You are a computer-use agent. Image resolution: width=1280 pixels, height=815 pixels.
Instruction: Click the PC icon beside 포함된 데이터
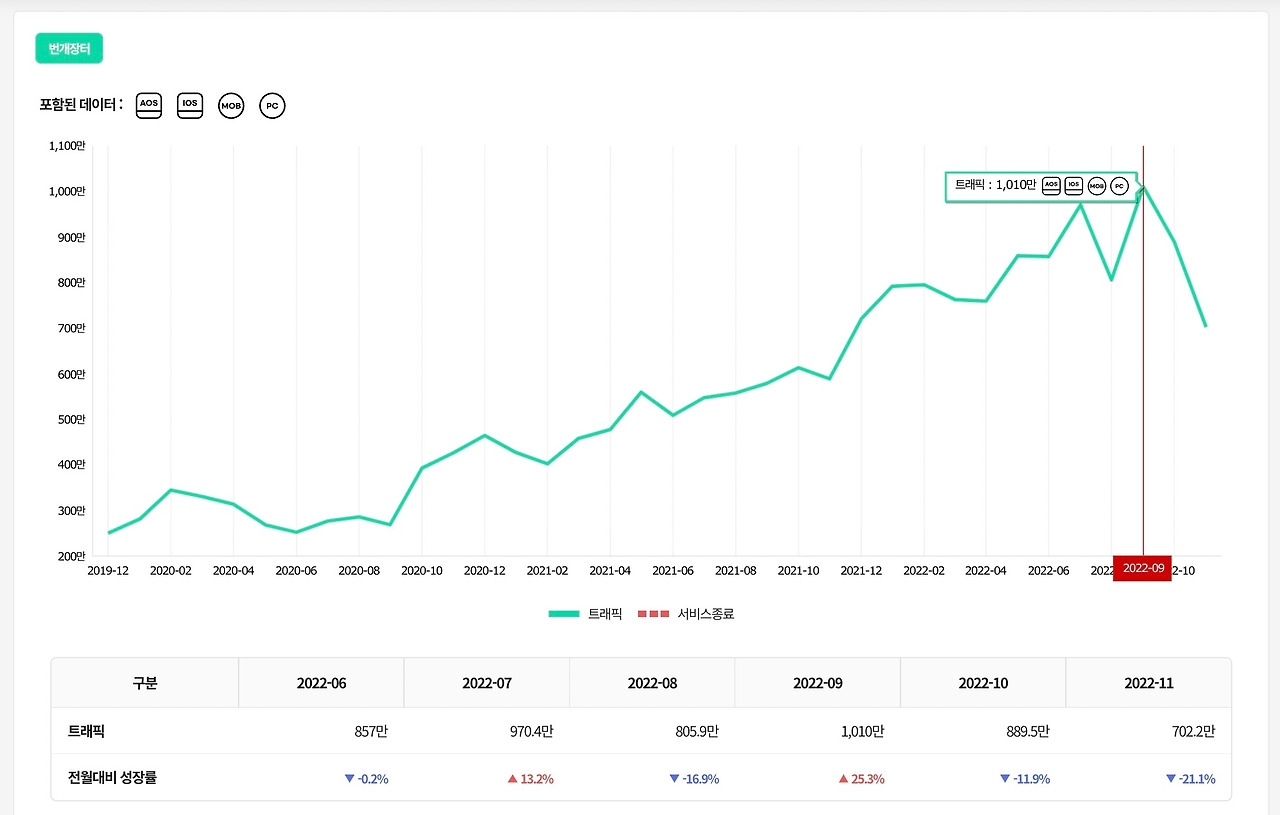pos(272,105)
